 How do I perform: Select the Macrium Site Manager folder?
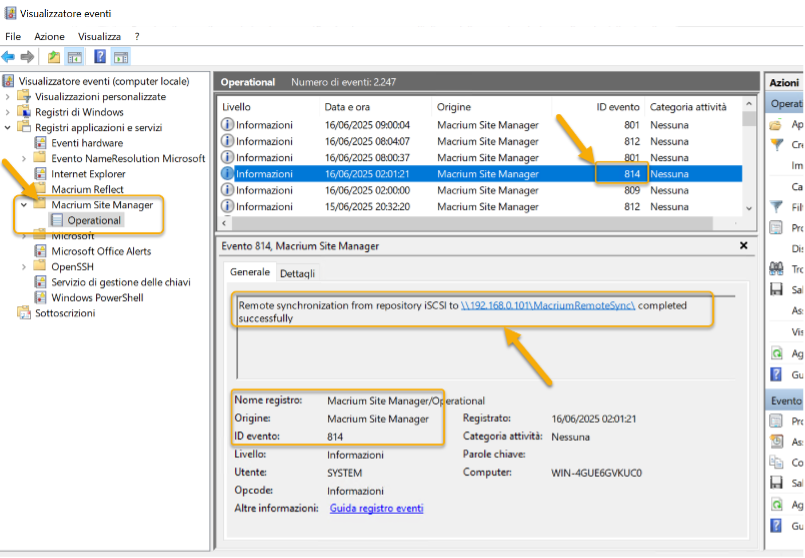pos(102,204)
